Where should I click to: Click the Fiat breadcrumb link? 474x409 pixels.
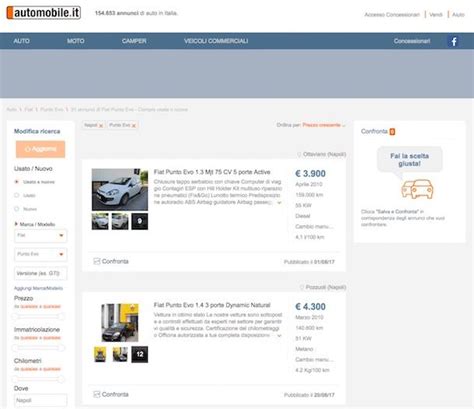[x=29, y=109]
